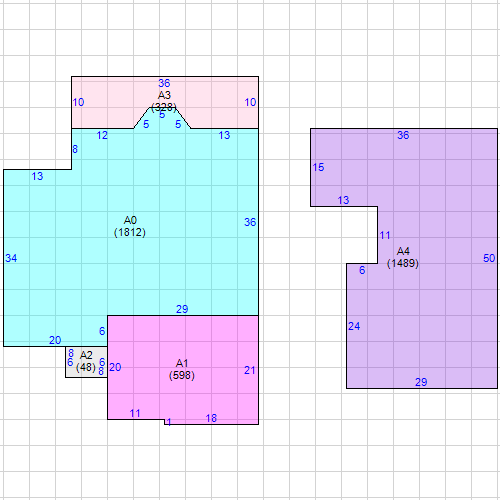Click the 50 dimension on A4's wall

click(489, 258)
